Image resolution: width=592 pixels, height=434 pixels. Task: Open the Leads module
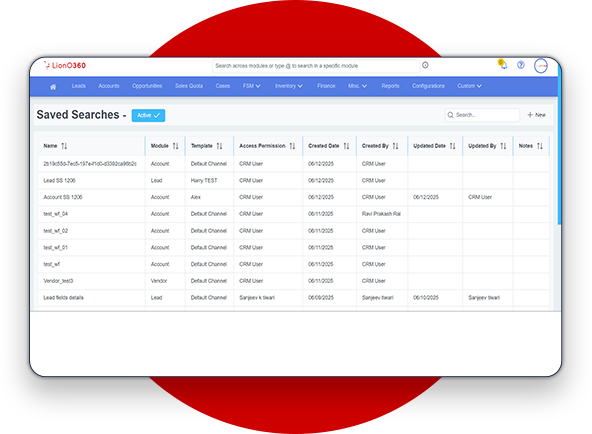pos(79,86)
